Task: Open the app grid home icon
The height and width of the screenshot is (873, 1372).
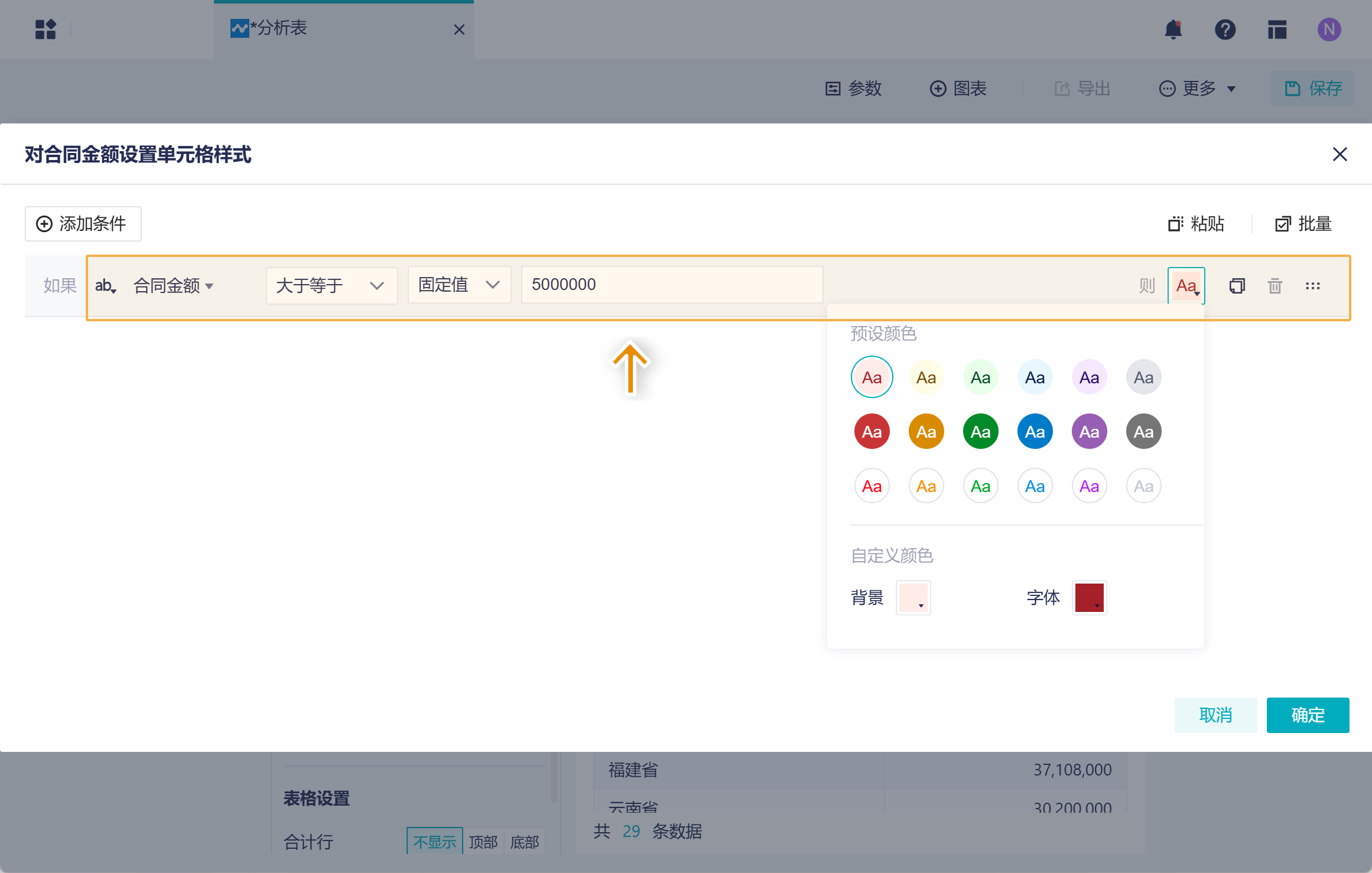Action: point(45,30)
